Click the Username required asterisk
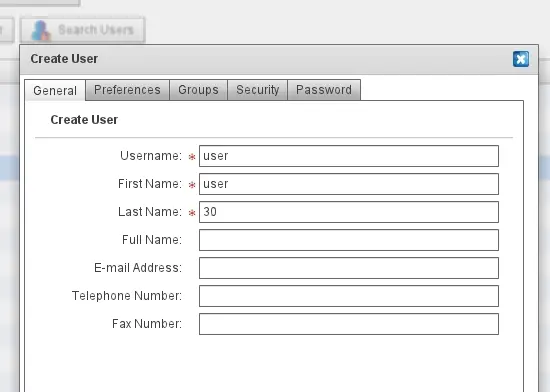The height and width of the screenshot is (392, 550). (192, 157)
